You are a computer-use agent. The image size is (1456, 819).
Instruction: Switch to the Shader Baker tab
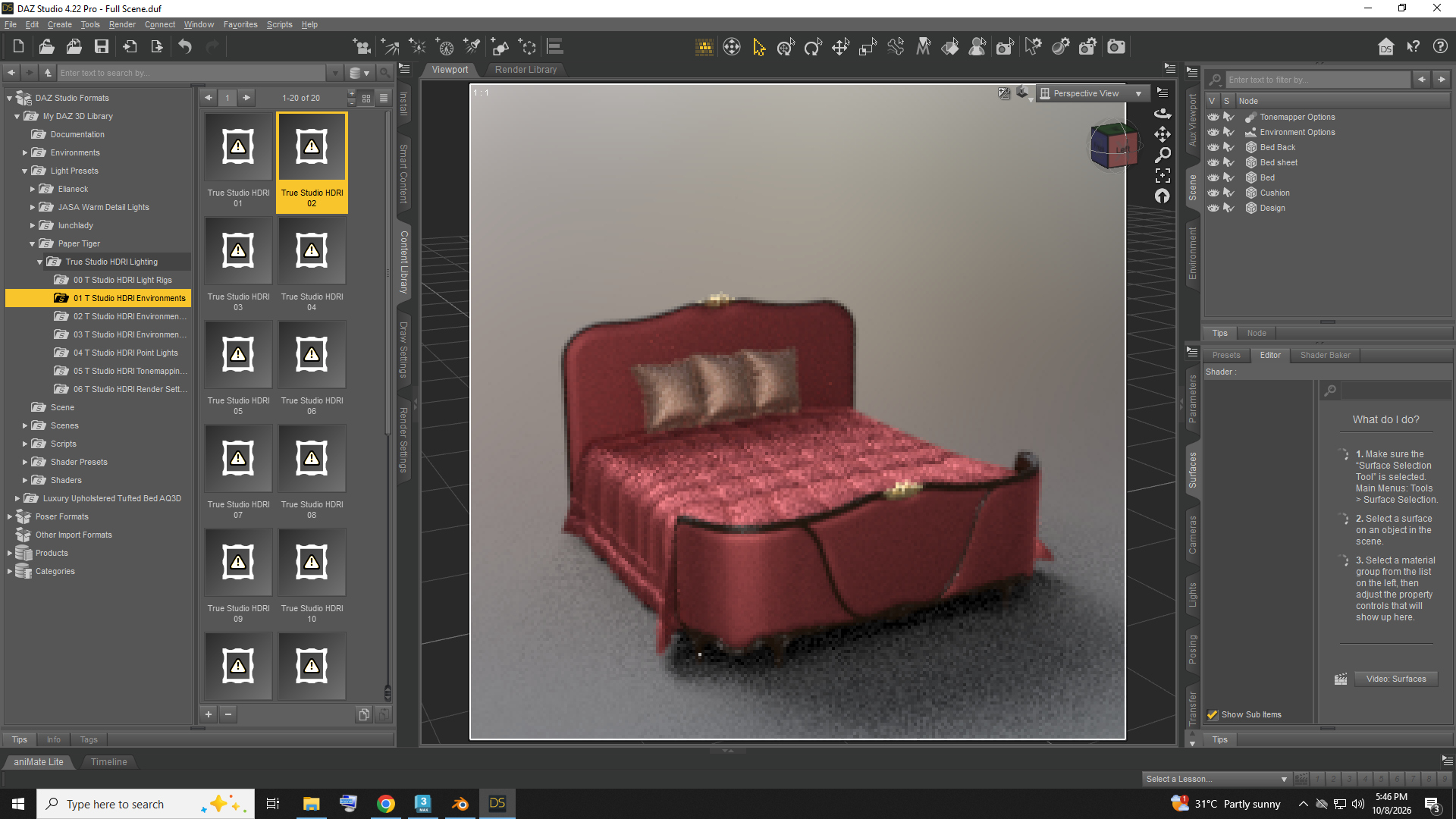pos(1325,355)
